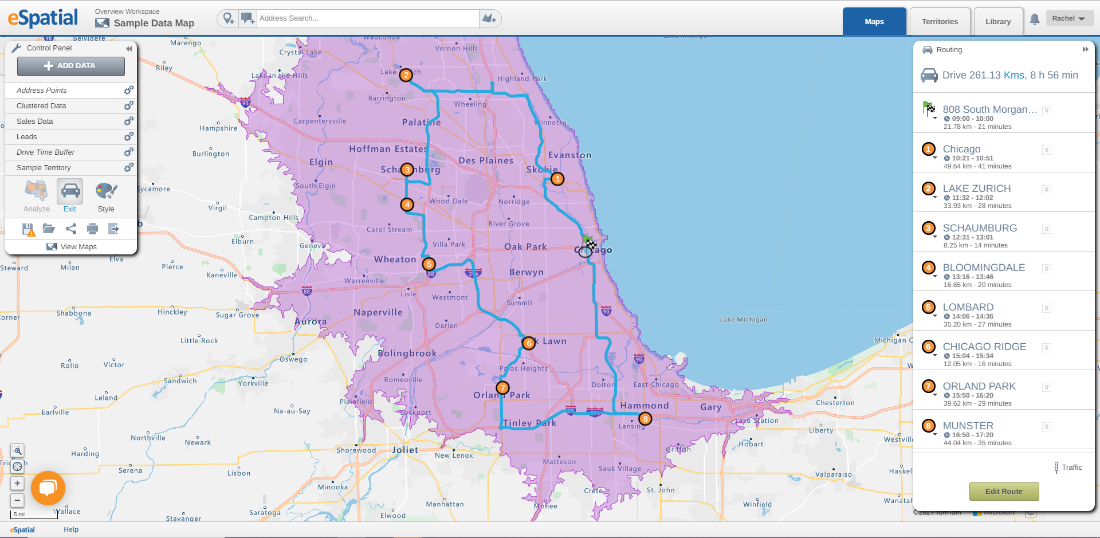1100x538 pixels.
Task: Select the Clustered Data layer row
Action: tap(71, 106)
